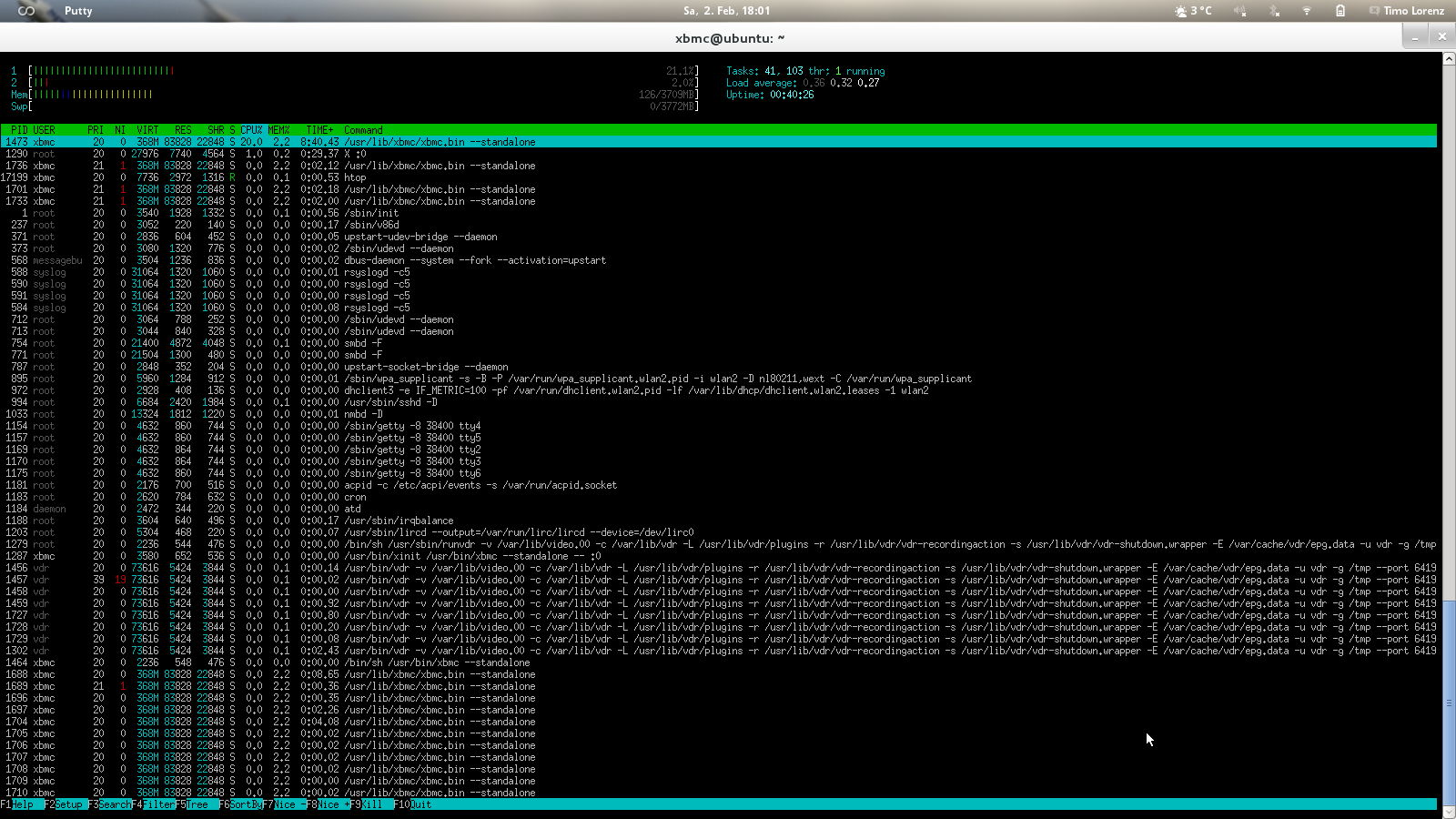Sort by the TIME+ column header
The width and height of the screenshot is (1456, 819).
tap(319, 130)
